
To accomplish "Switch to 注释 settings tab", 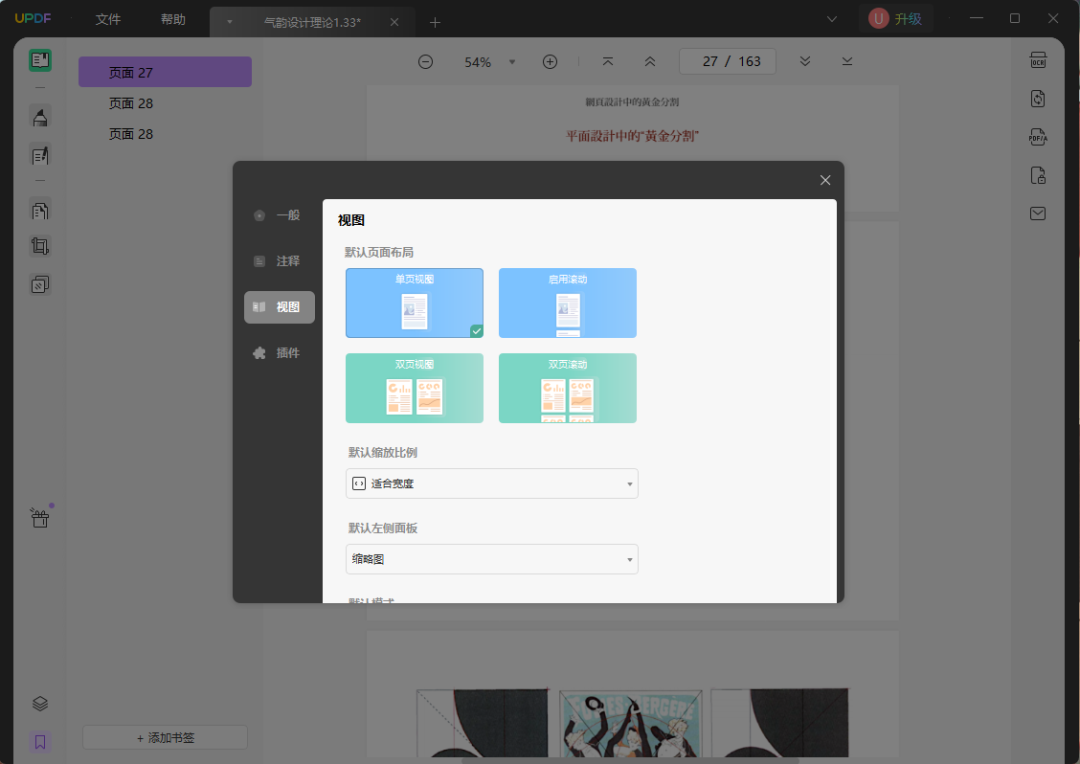I will [x=279, y=261].
